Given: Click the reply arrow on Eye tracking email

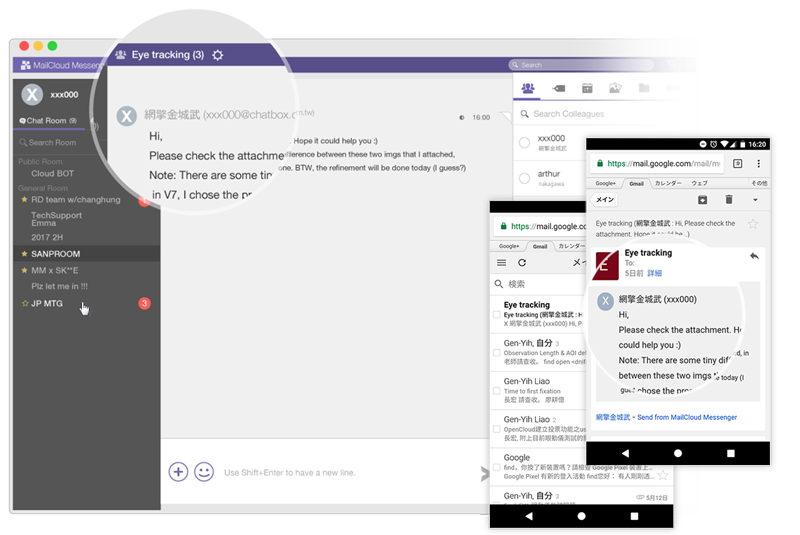Looking at the screenshot, I should tap(753, 257).
